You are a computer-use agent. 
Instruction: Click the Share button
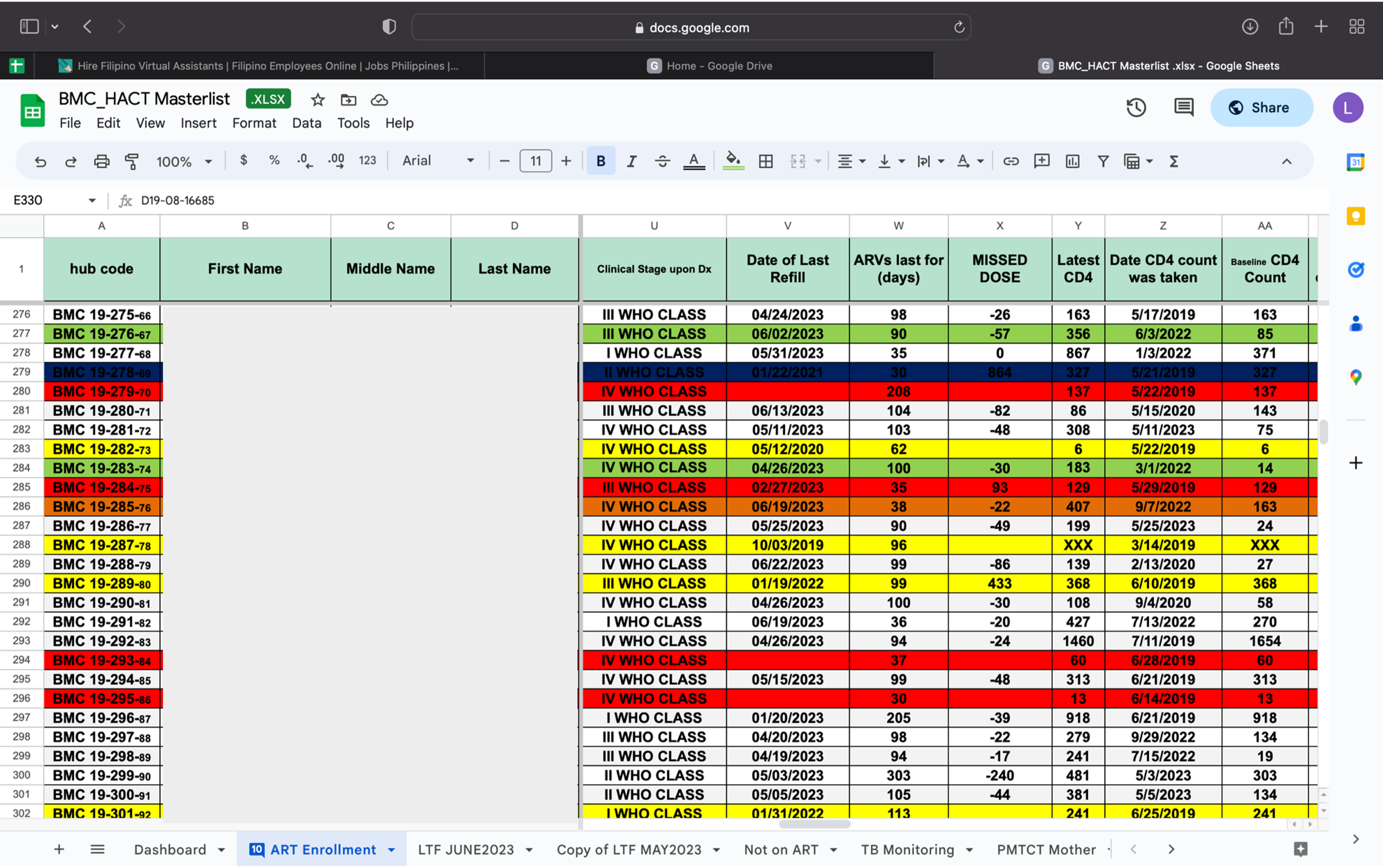(1261, 108)
